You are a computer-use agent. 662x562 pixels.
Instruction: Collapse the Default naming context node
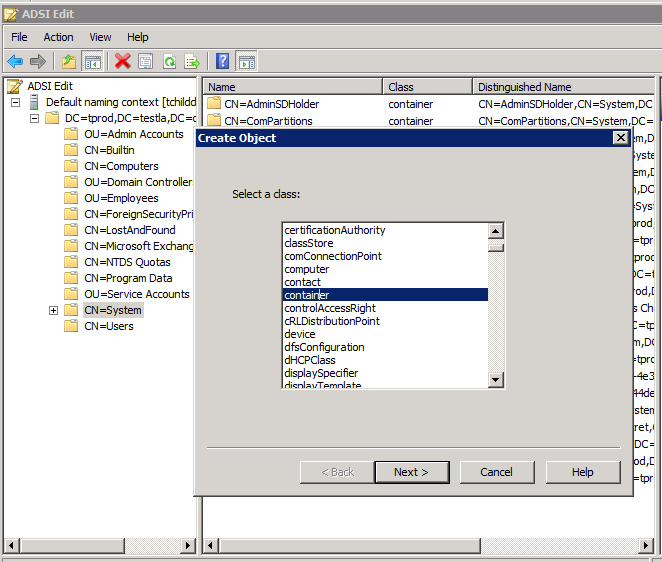click(16, 103)
